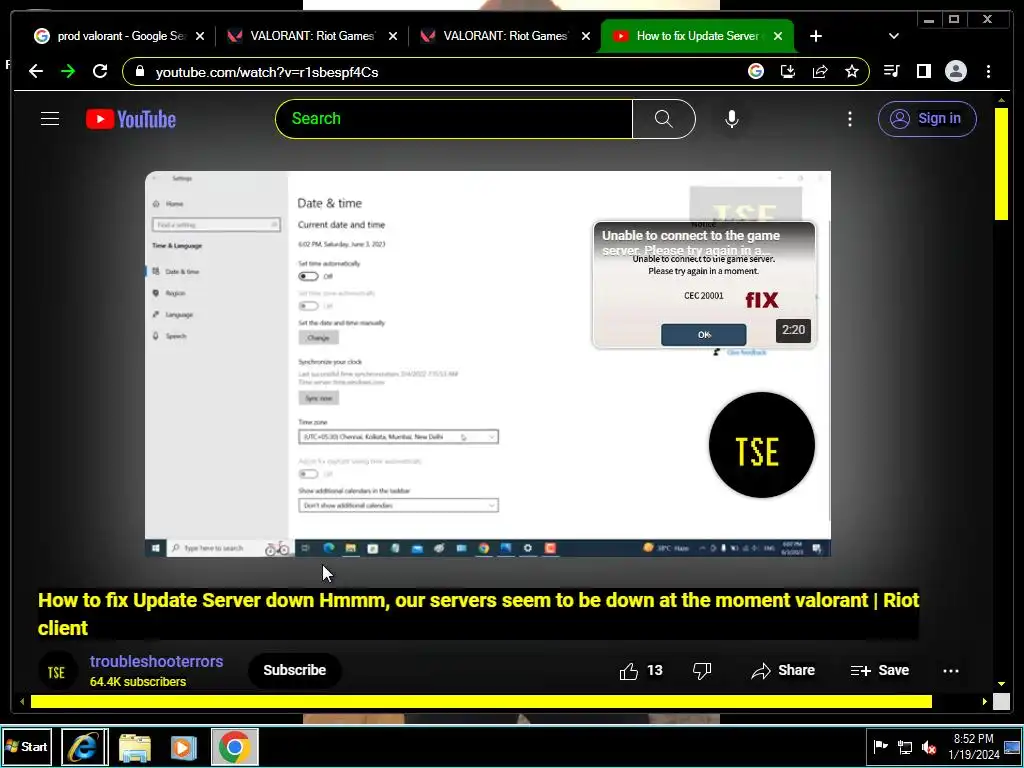Click the vertical scrollbar thumb
Viewport: 1024px width, 768px height.
(1001, 164)
